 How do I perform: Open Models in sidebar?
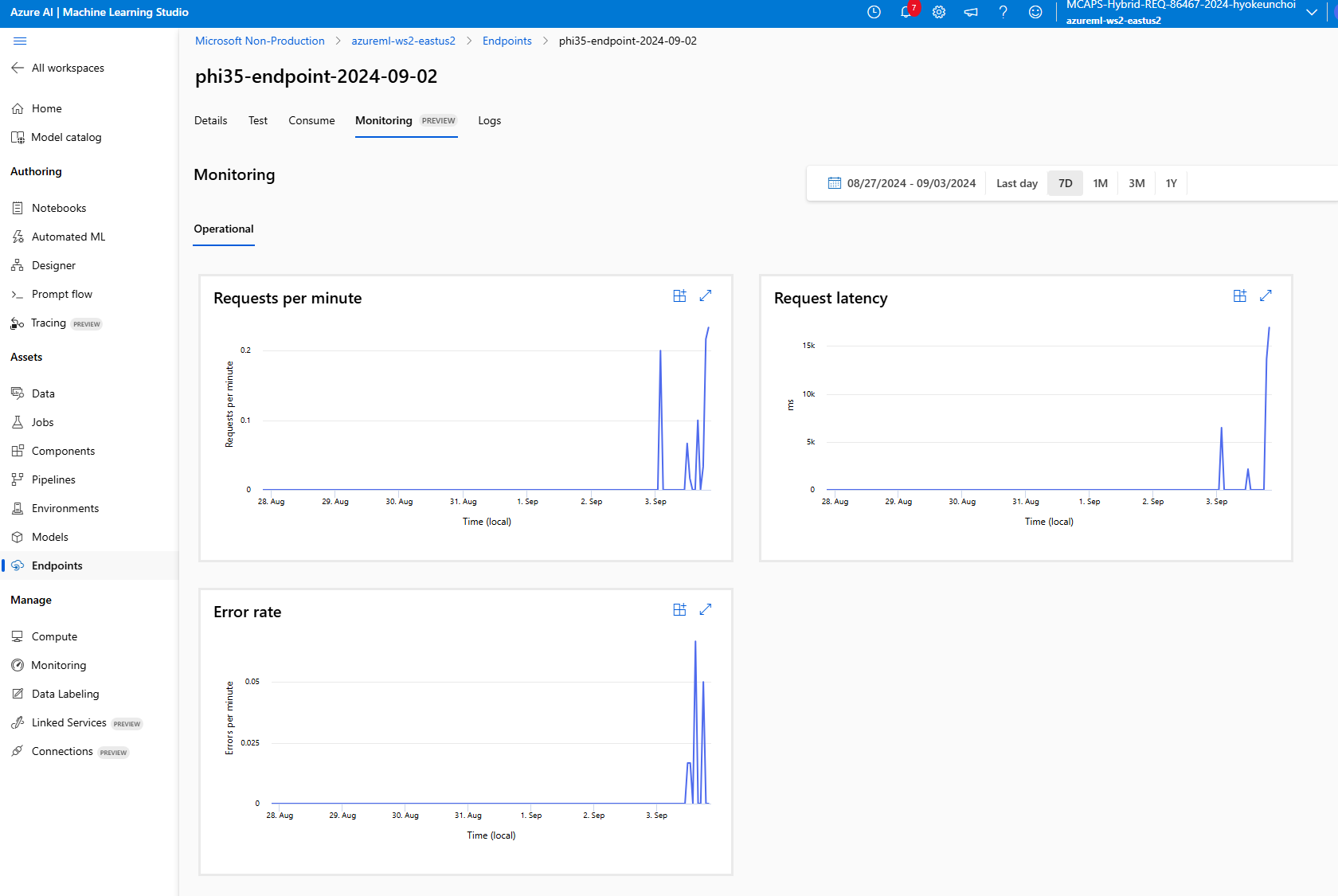click(40, 537)
